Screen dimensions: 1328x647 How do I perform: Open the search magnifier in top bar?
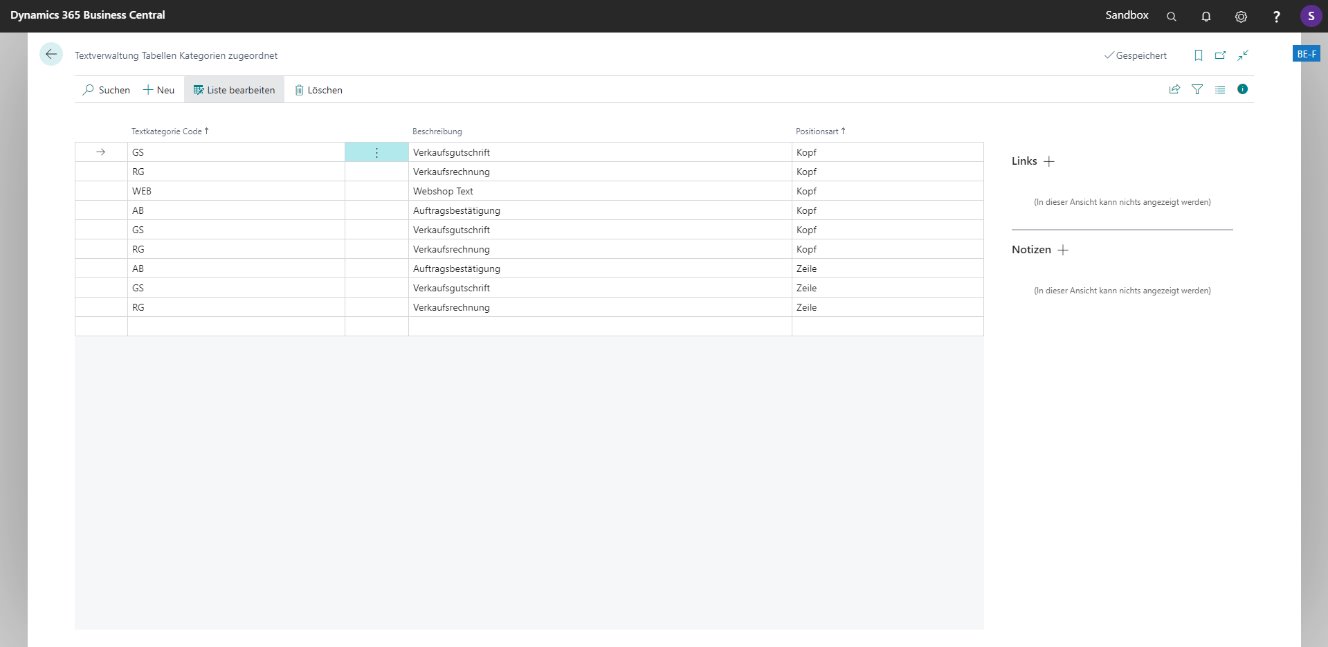pyautogui.click(x=1172, y=16)
